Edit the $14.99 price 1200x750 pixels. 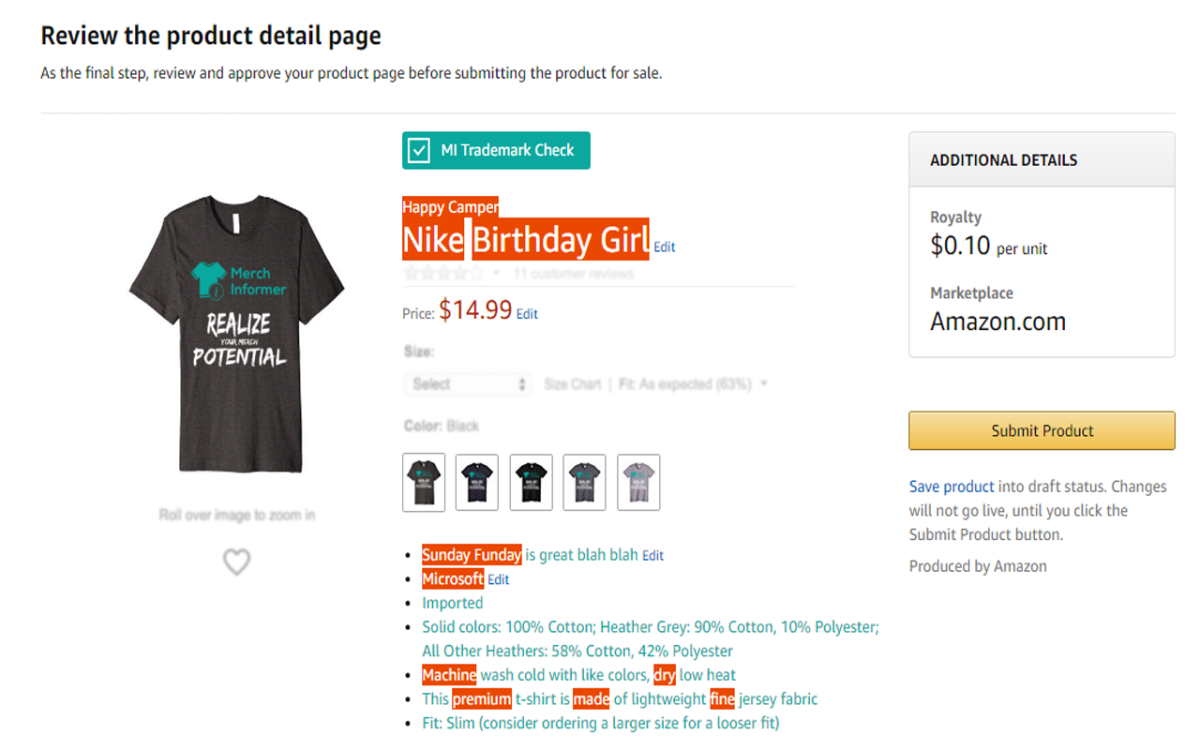coord(527,314)
